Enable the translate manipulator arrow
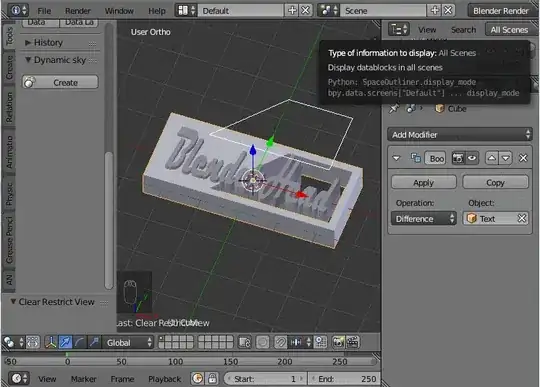Image resolution: width=540 pixels, height=387 pixels. pos(65,343)
